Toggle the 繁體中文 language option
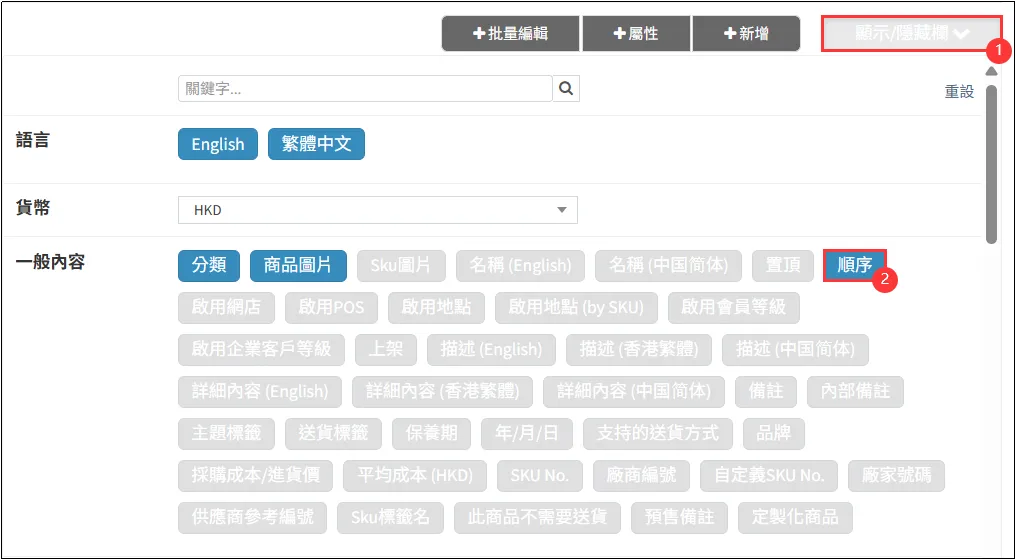This screenshot has height=559, width=1016. coord(316,144)
